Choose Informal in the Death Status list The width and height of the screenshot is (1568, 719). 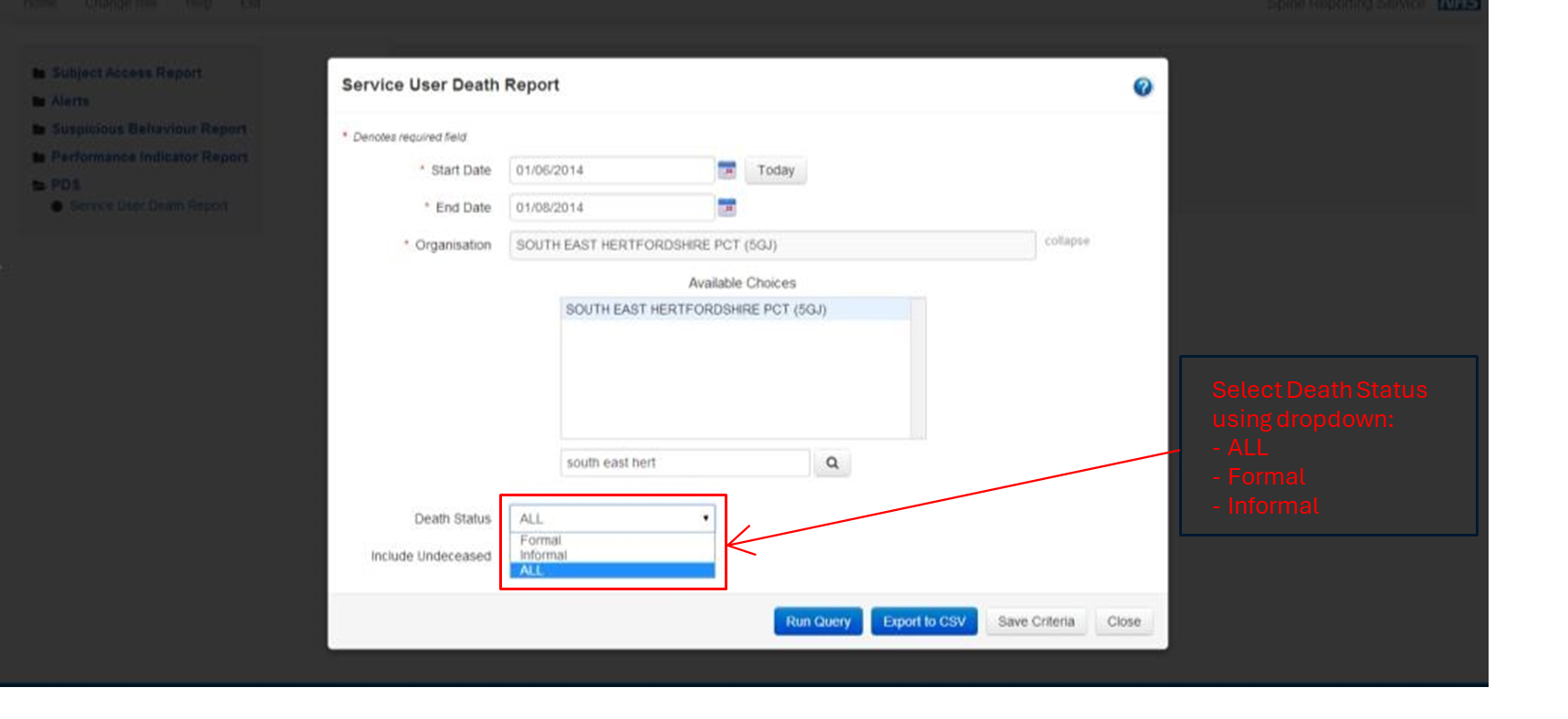612,555
